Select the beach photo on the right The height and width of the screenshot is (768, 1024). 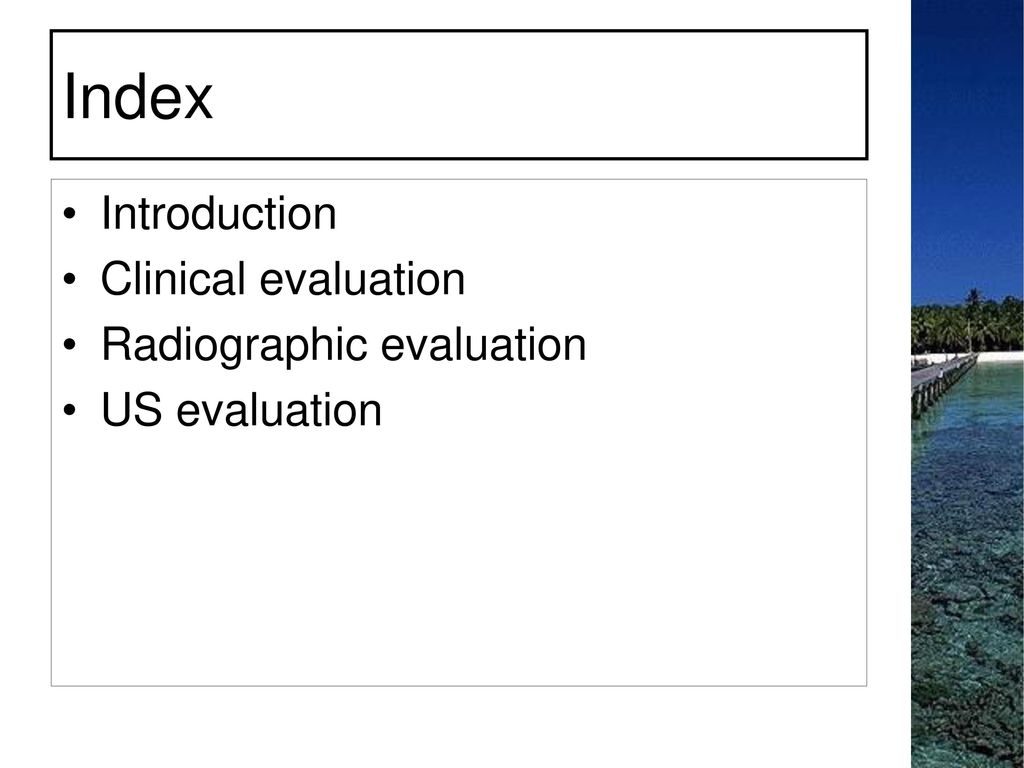(x=967, y=384)
